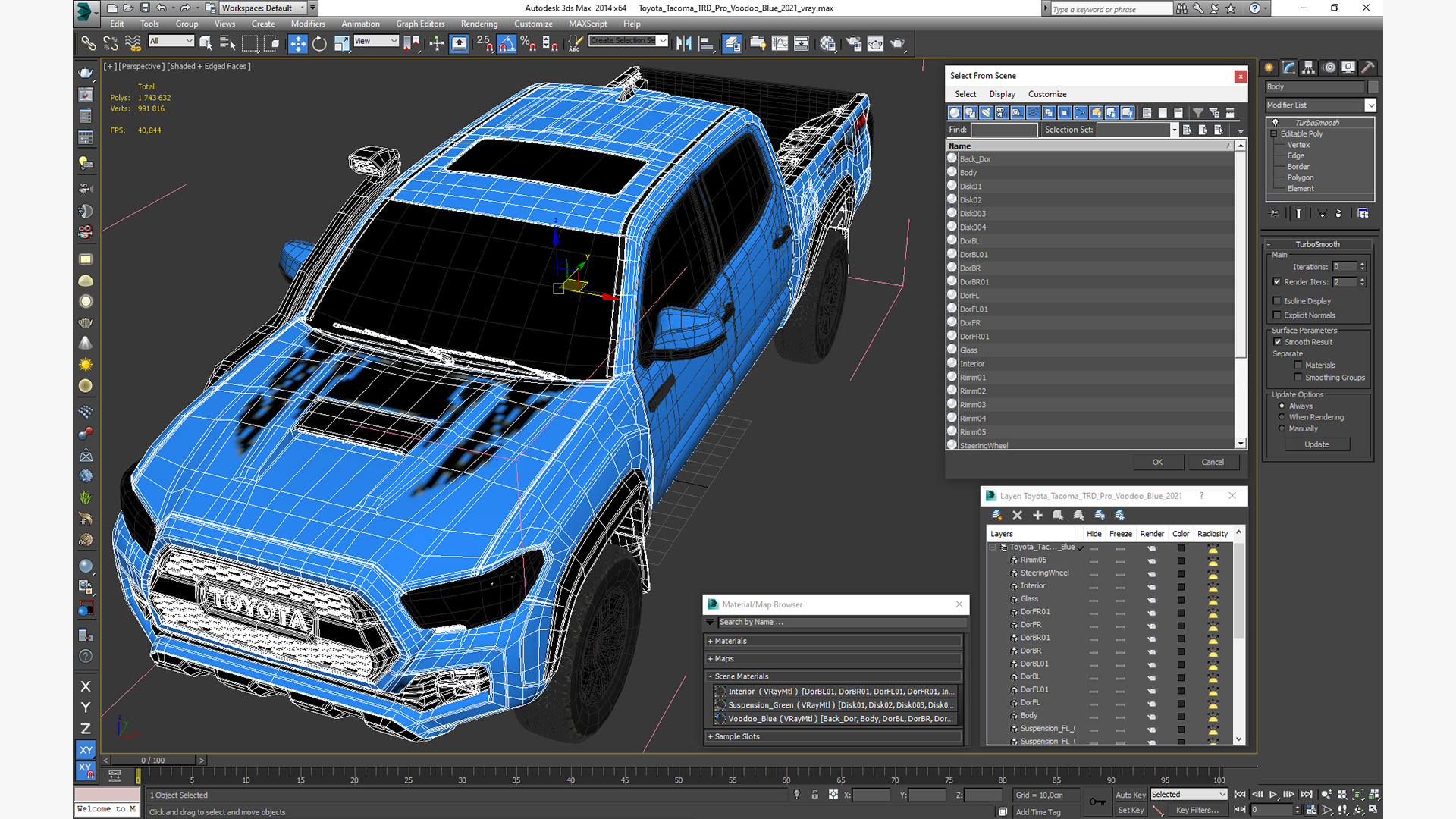Toggle TurboSmooth modifier lightbulb visibility
Screen dimensions: 1456x819
[1276, 122]
